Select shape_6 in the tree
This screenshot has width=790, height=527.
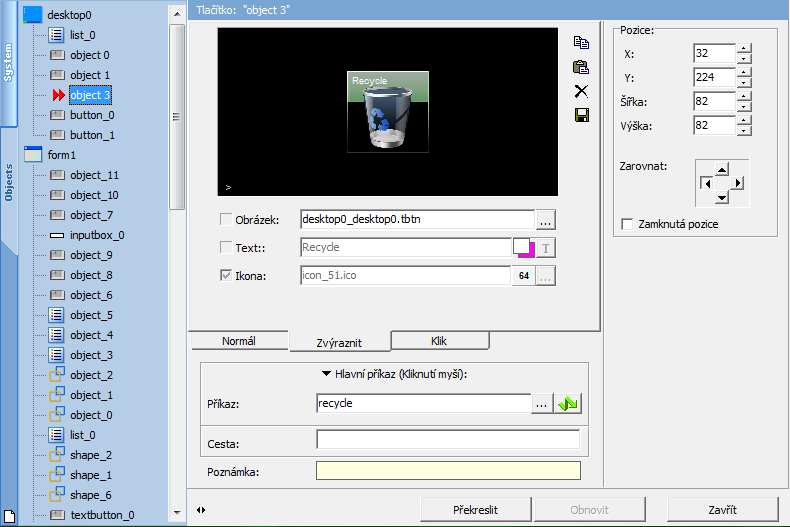(x=91, y=495)
